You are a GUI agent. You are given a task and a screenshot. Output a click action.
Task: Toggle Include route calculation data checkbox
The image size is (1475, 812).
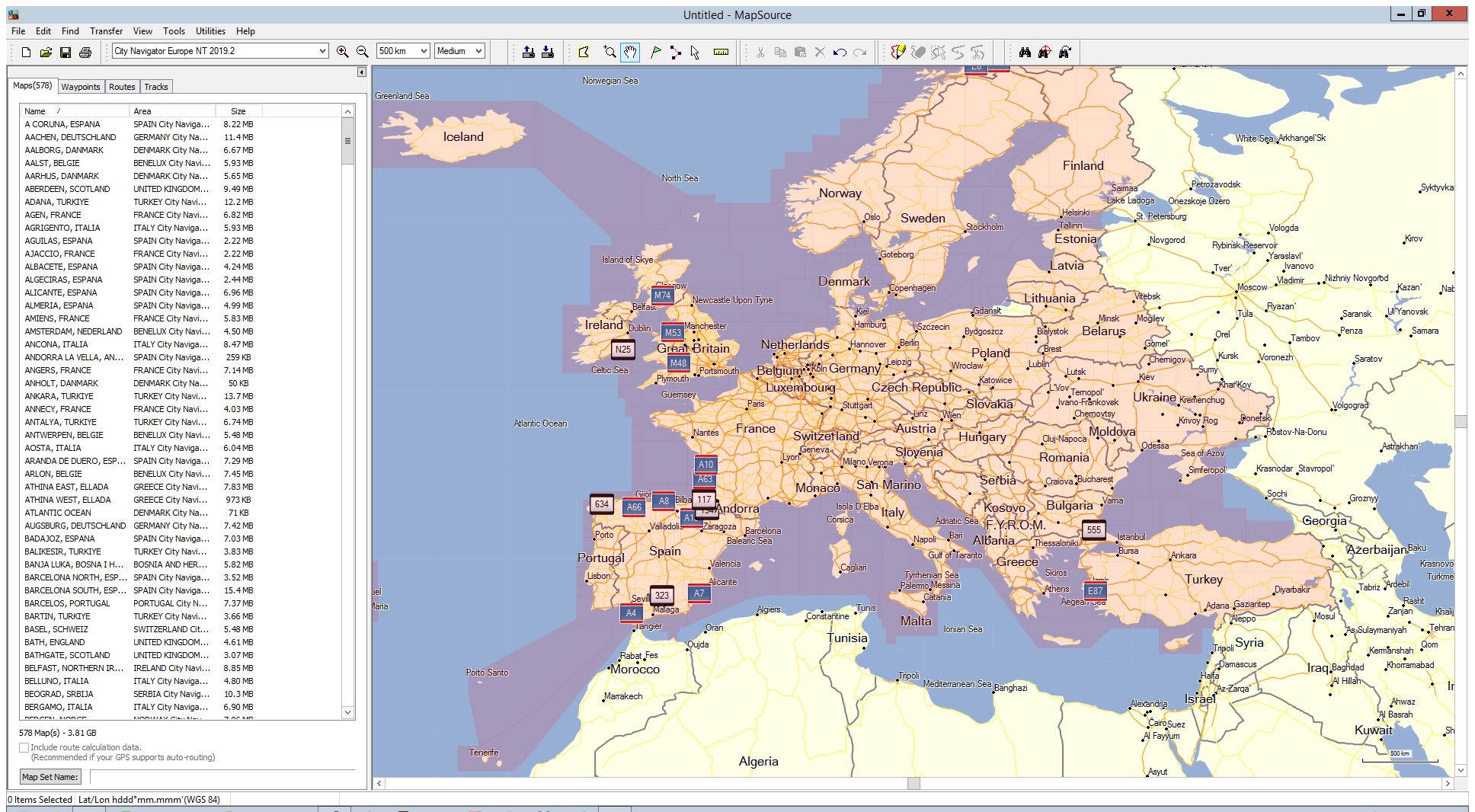(x=24, y=747)
